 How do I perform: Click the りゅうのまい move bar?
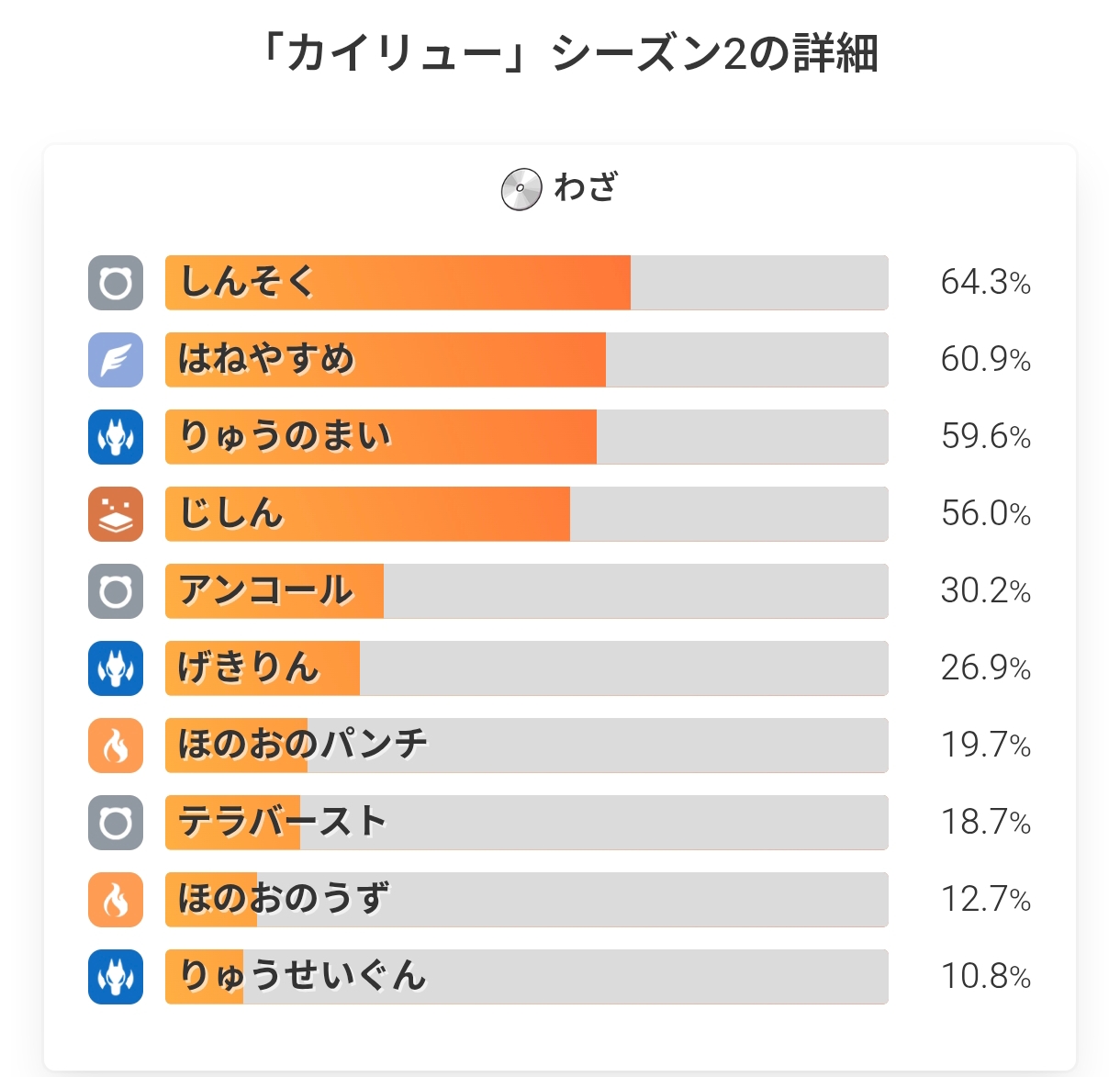click(x=526, y=437)
